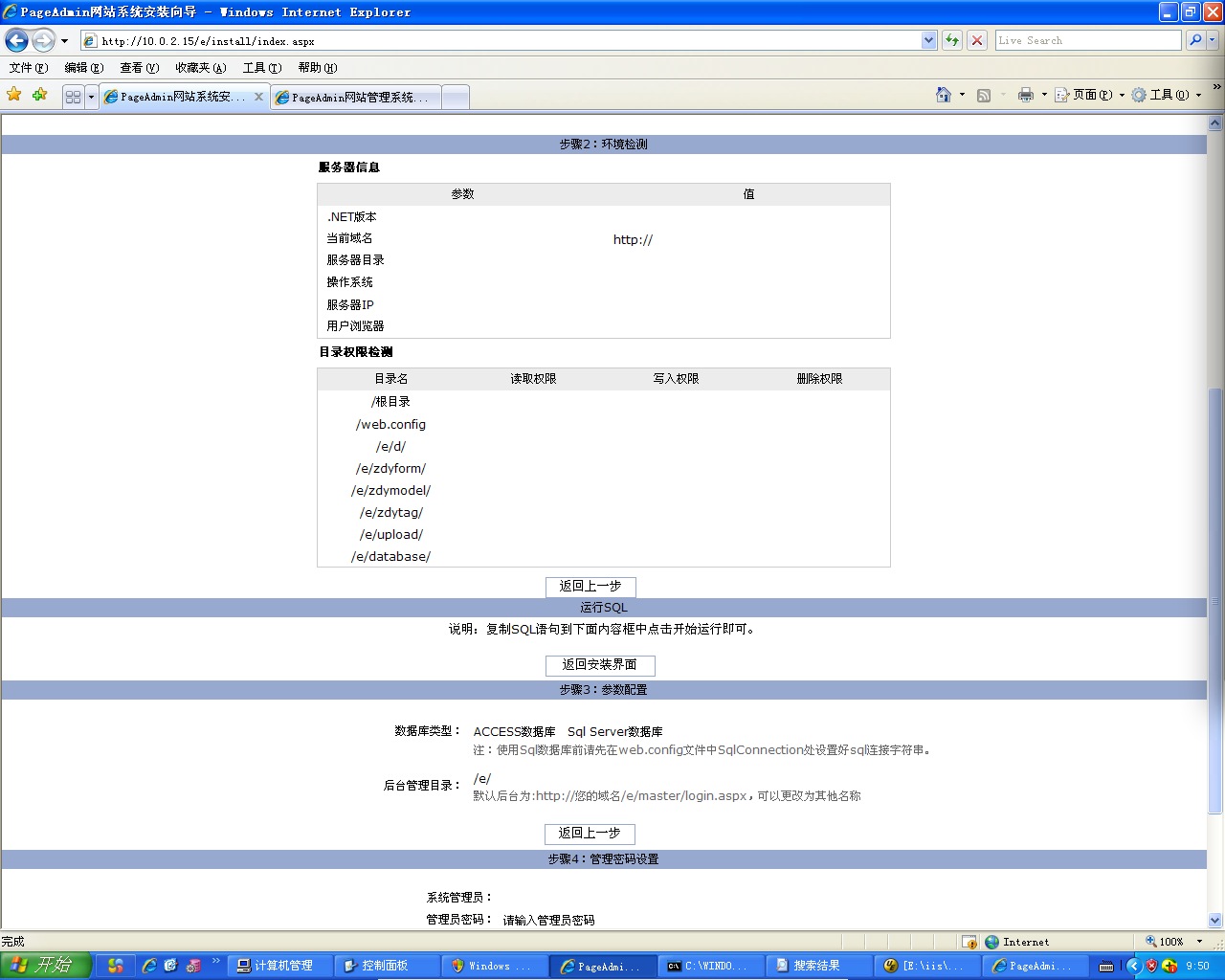Viewport: 1225px width, 980px height.
Task: Switch to the PageAdmin网站管理系统 tab
Action: click(356, 98)
